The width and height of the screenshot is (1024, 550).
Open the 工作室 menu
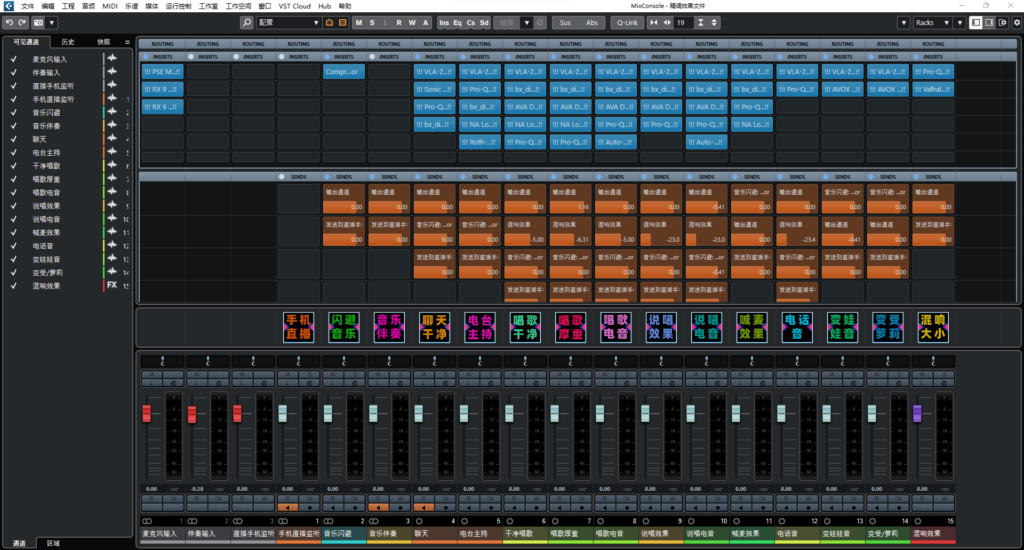(208, 6)
